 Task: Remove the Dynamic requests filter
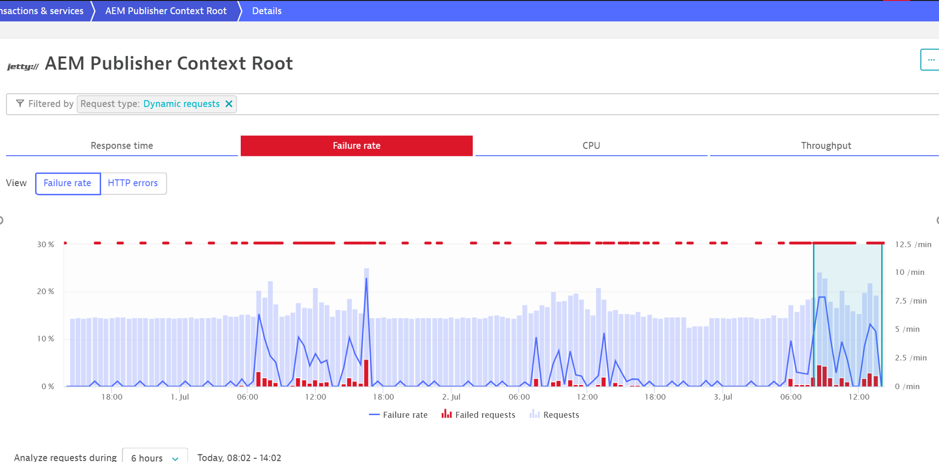coord(229,104)
